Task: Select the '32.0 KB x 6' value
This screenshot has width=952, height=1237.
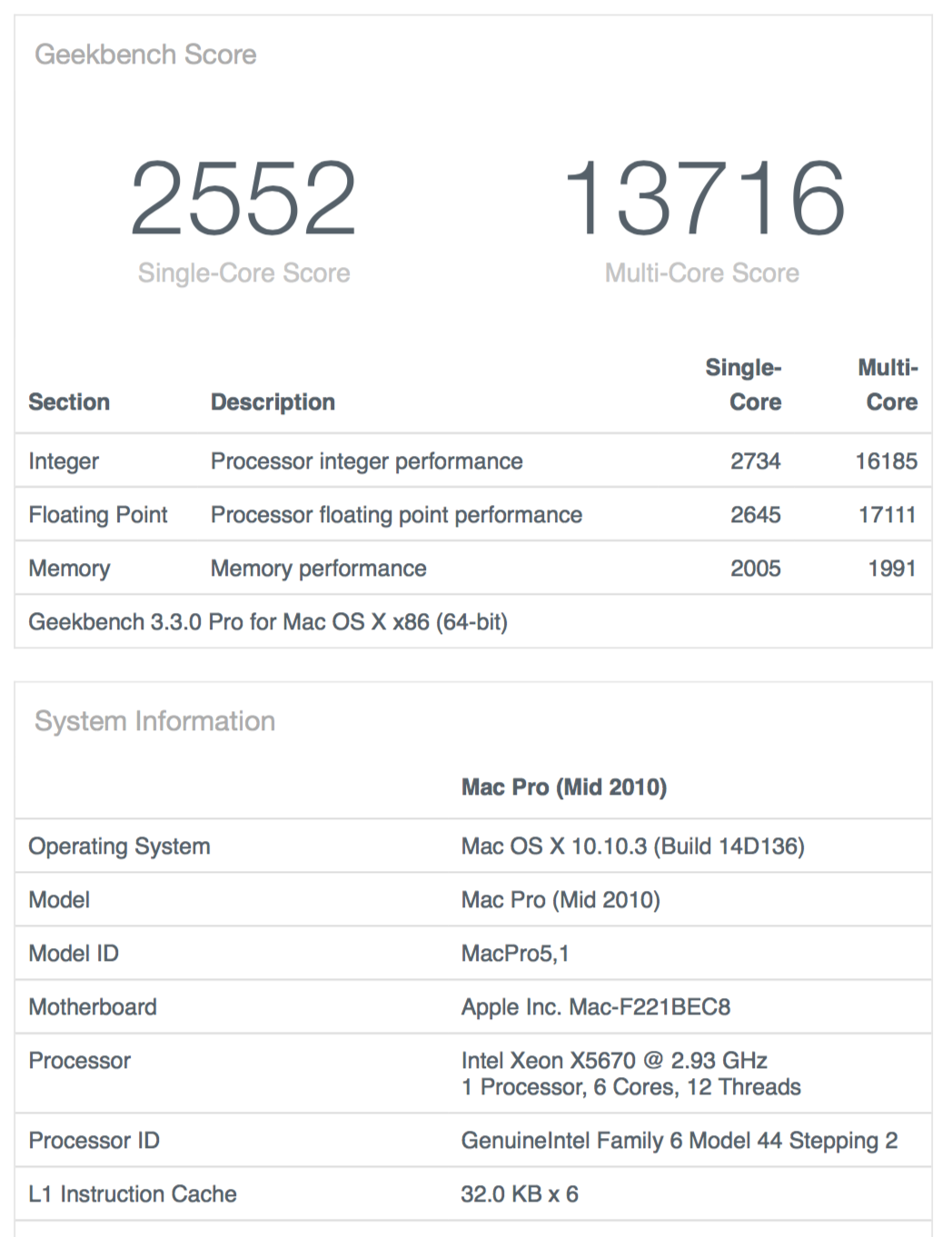Action: pyautogui.click(x=520, y=1194)
